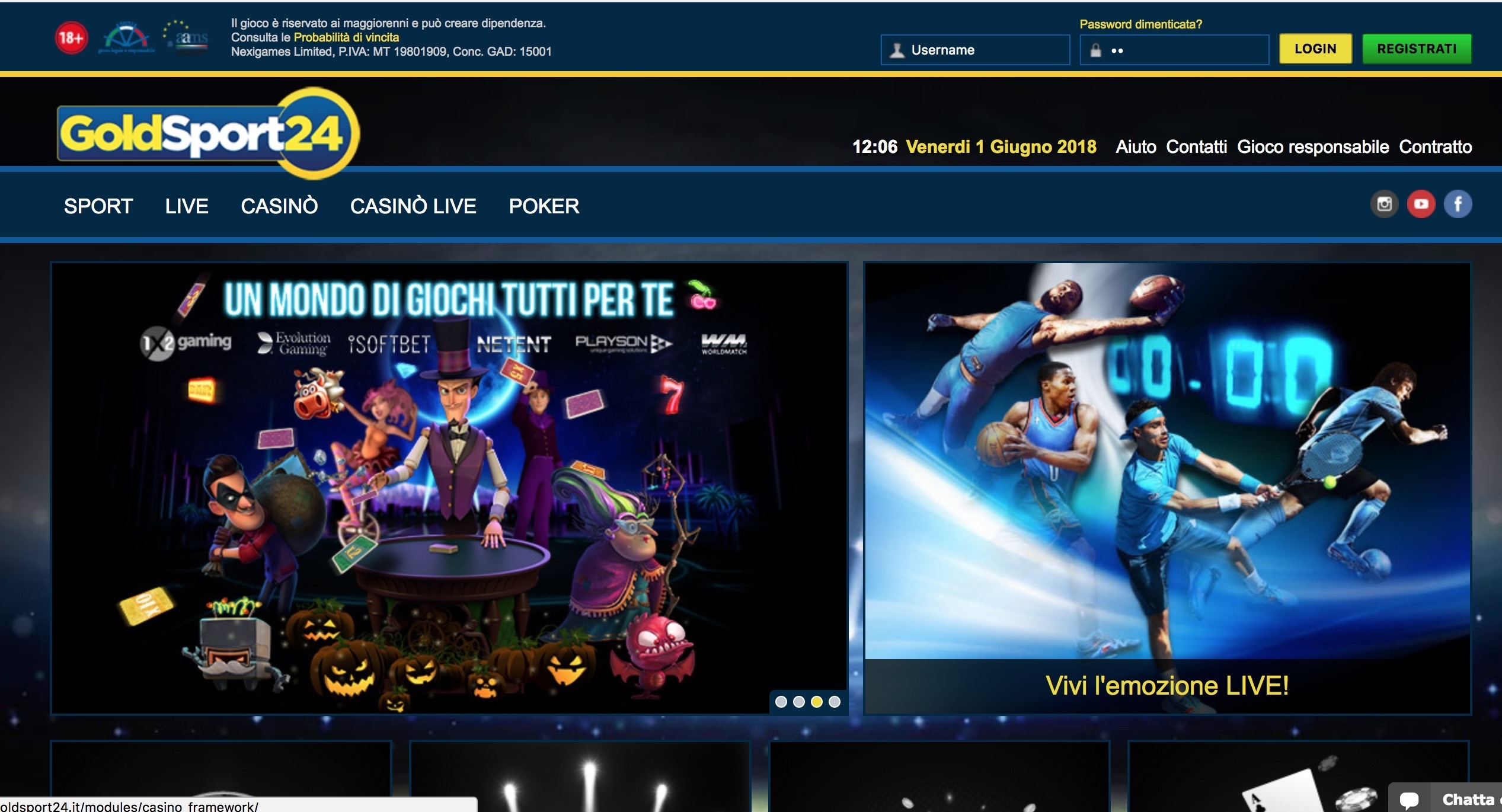
Task: Go to the CASINÒ menu item
Action: coord(279,206)
